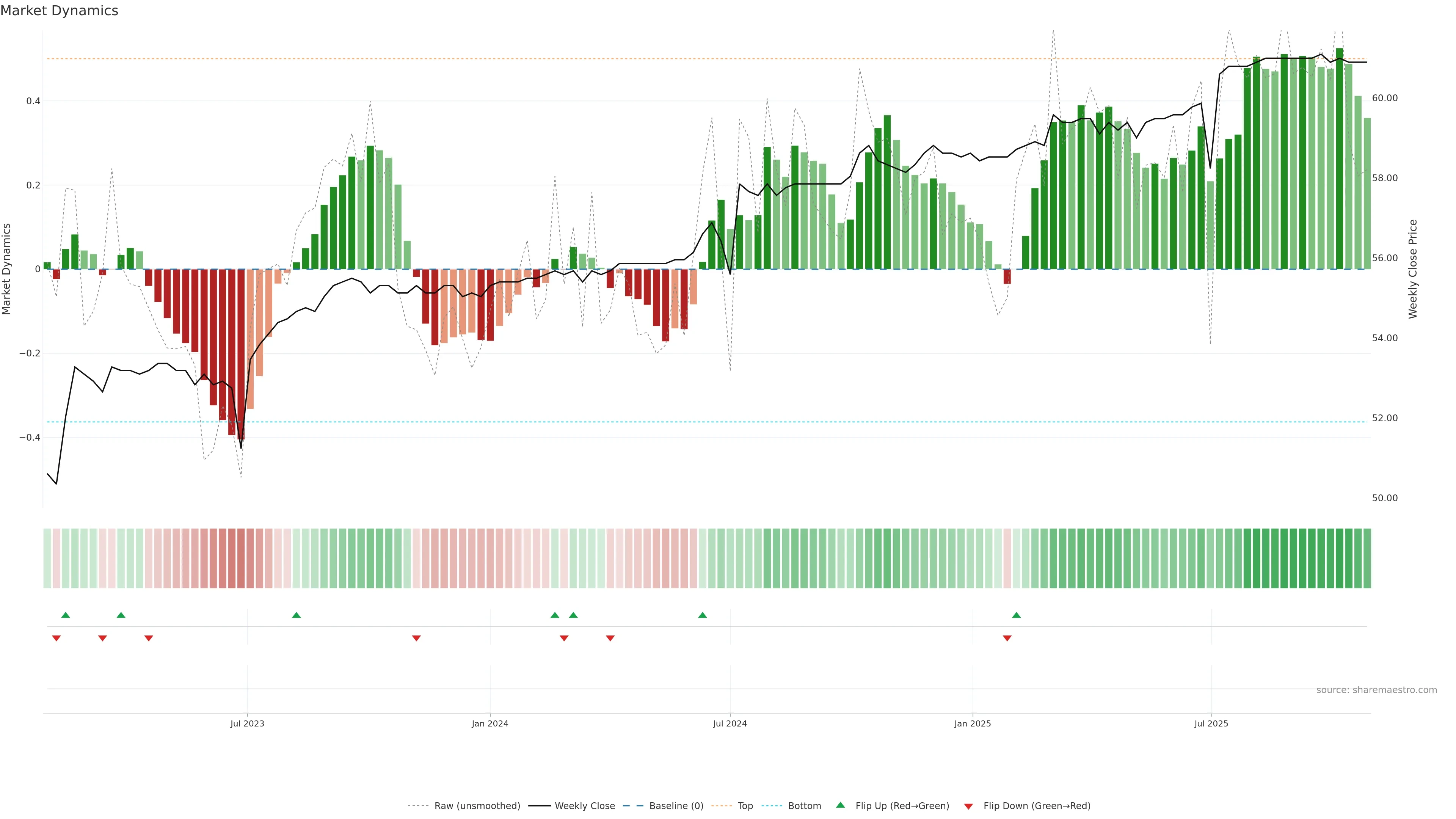This screenshot has height=819, width=1456.
Task: Click the leftmost red flip-down triangle marker
Action: pos(56,638)
